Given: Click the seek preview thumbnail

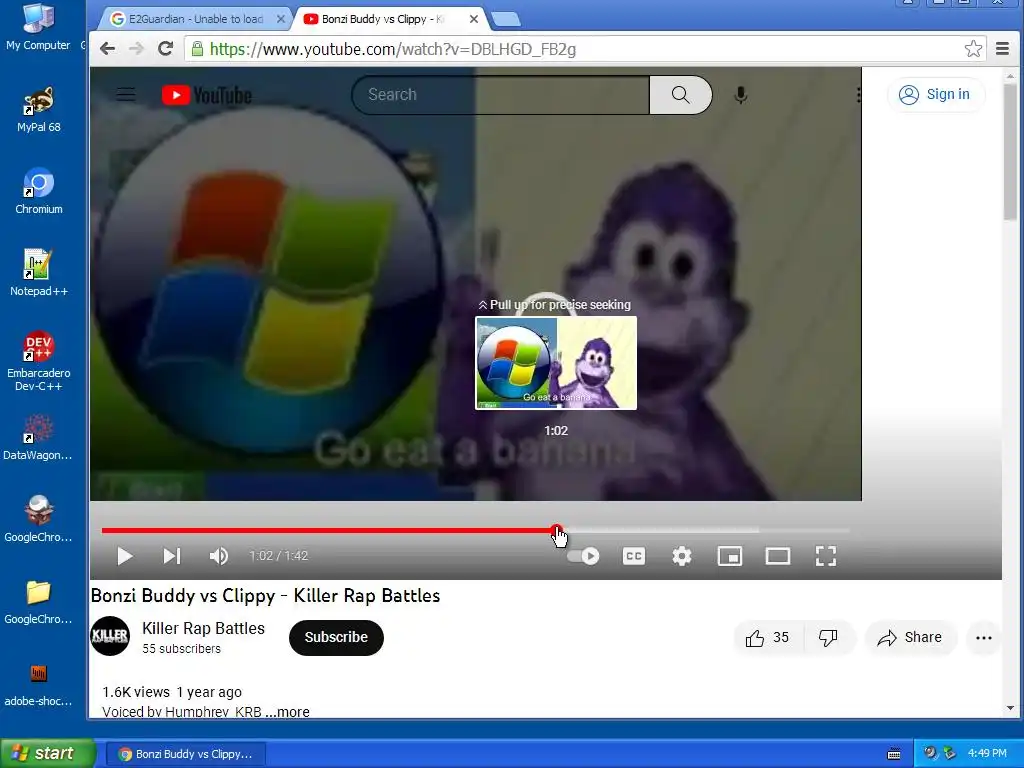Looking at the screenshot, I should coord(556,363).
